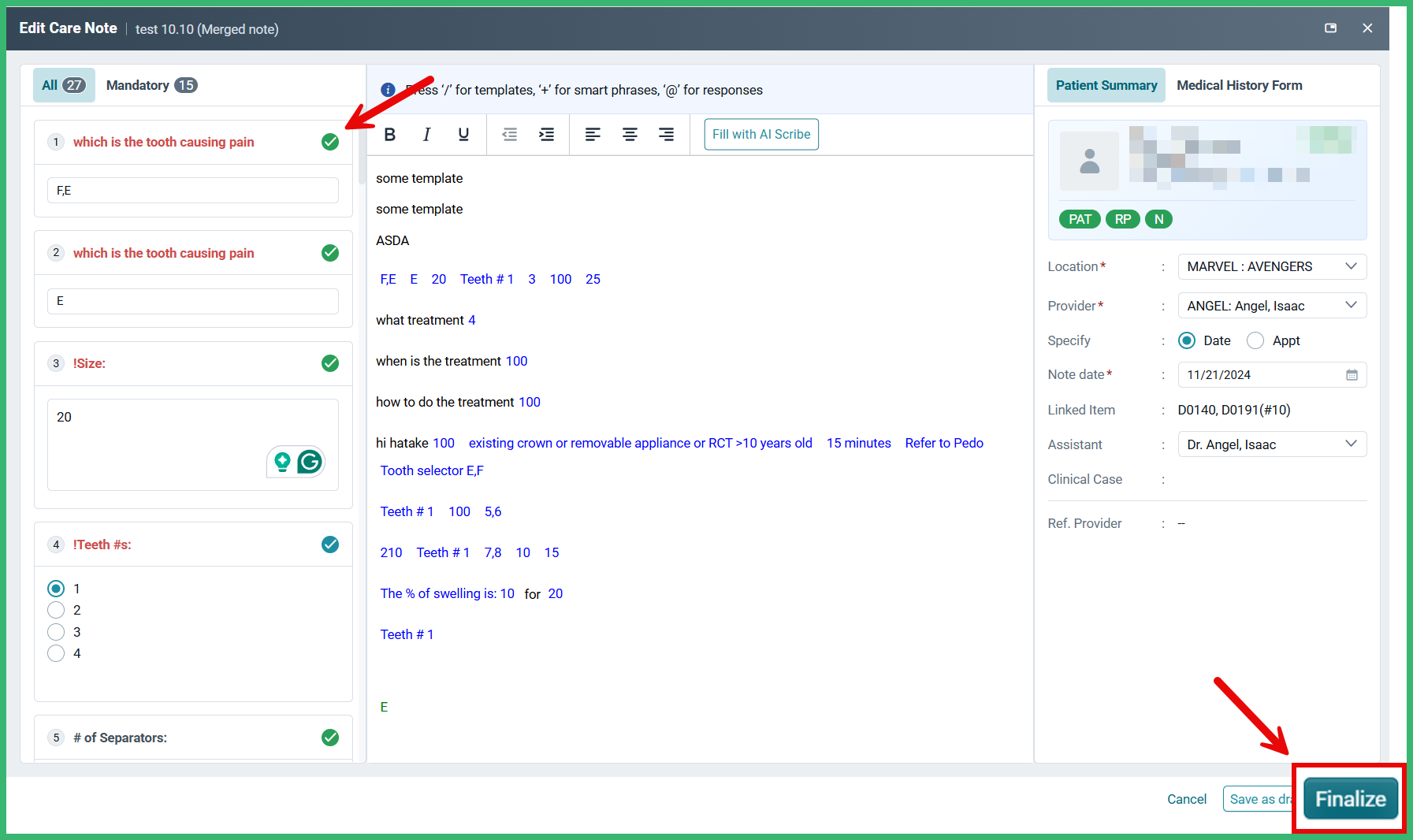Open Grammarly in the Size answer field
The height and width of the screenshot is (840, 1413).
click(x=310, y=462)
